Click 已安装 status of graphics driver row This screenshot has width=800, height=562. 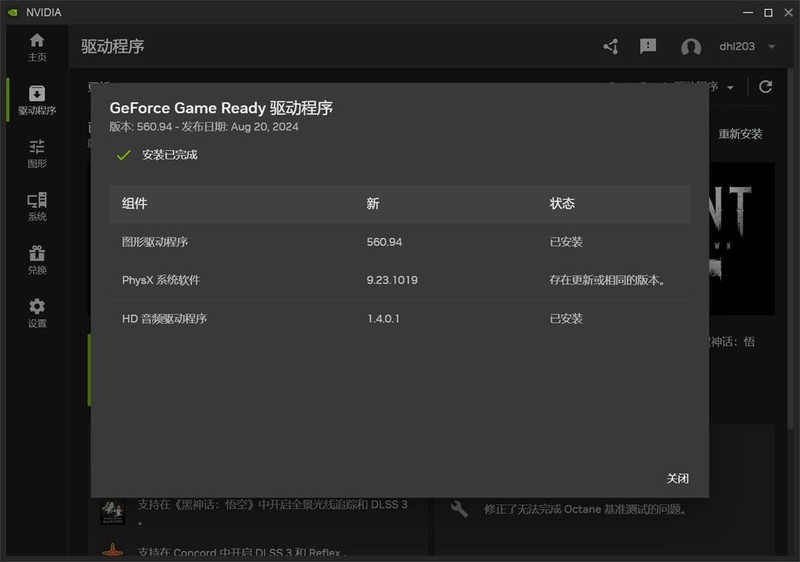[566, 242]
